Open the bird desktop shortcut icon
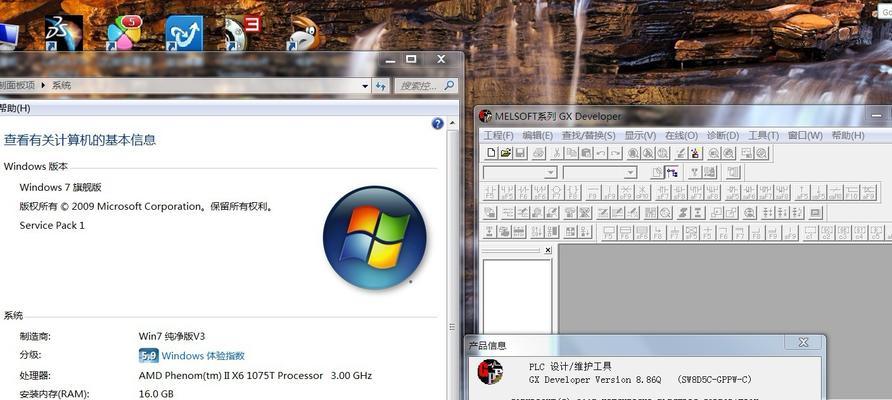Image resolution: width=892 pixels, height=400 pixels. pos(304,32)
